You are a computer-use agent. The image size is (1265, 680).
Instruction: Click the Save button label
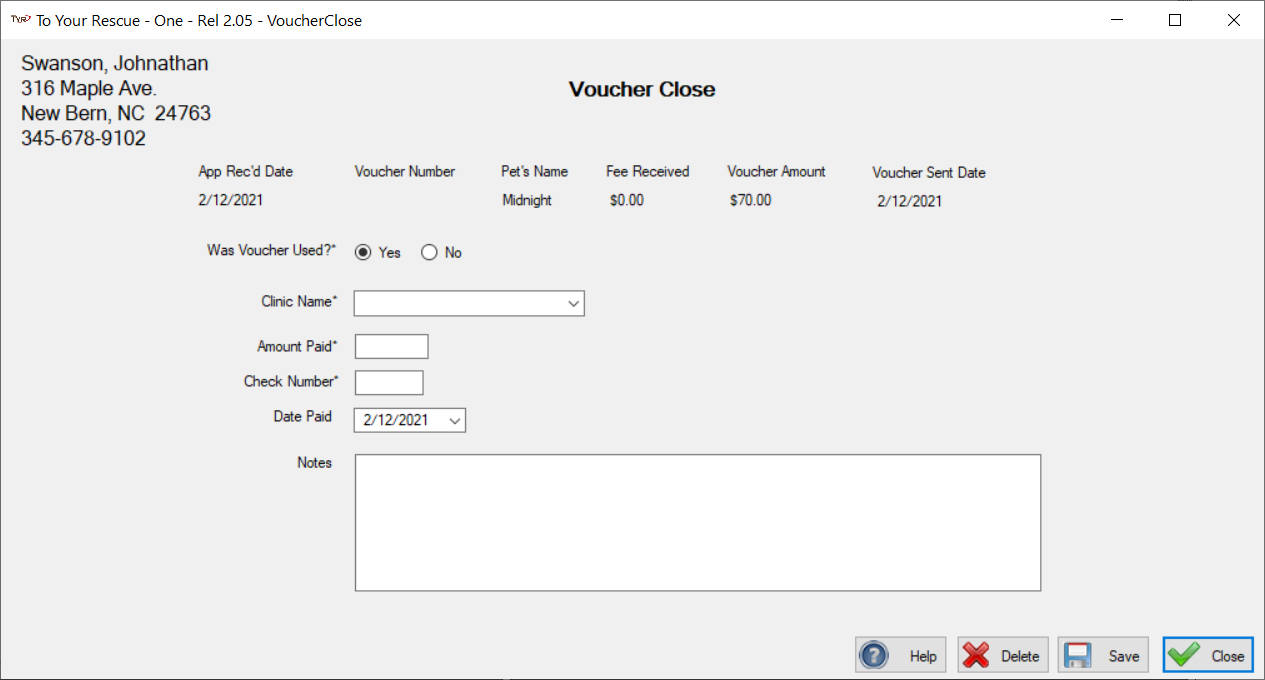click(x=1124, y=657)
